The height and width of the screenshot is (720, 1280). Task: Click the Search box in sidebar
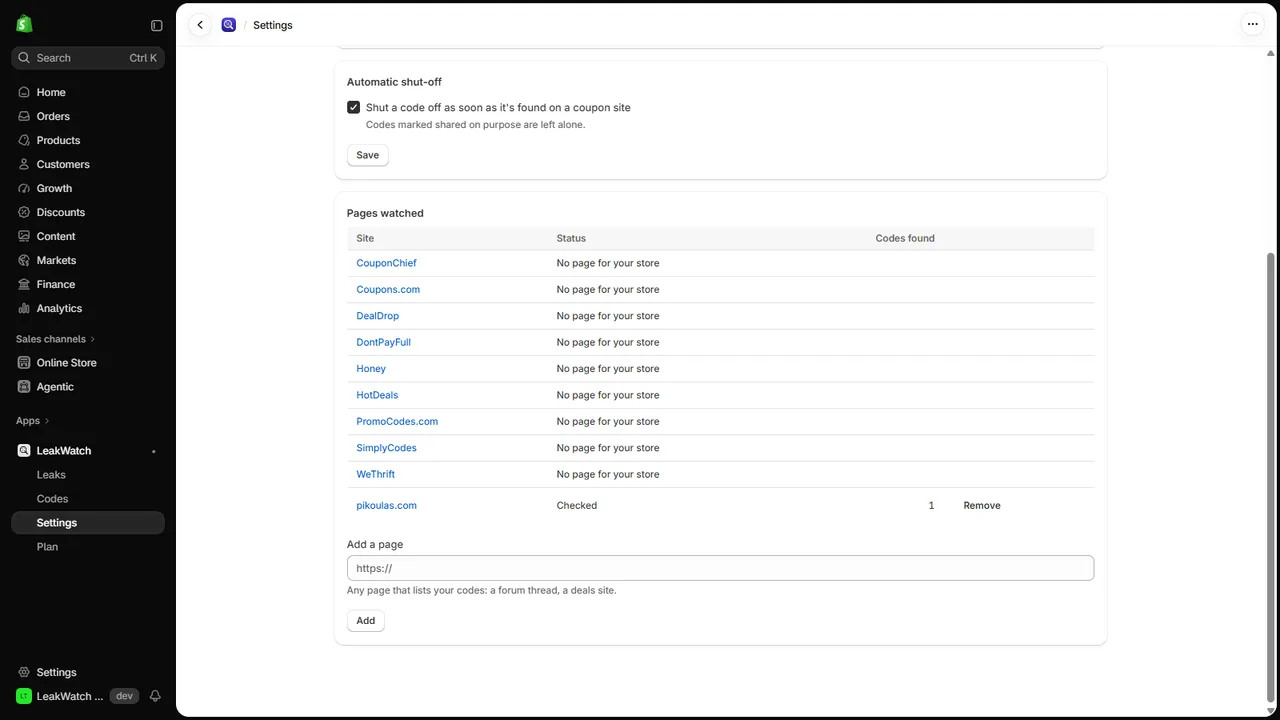click(88, 58)
